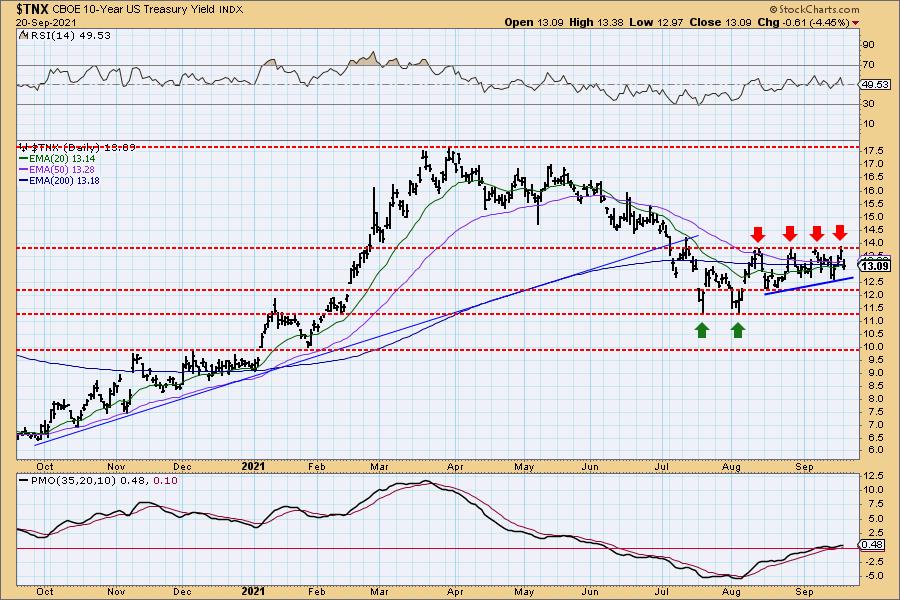Click the red down-triangle change indicator
Viewport: 900px width, 600px height.
coord(855,23)
